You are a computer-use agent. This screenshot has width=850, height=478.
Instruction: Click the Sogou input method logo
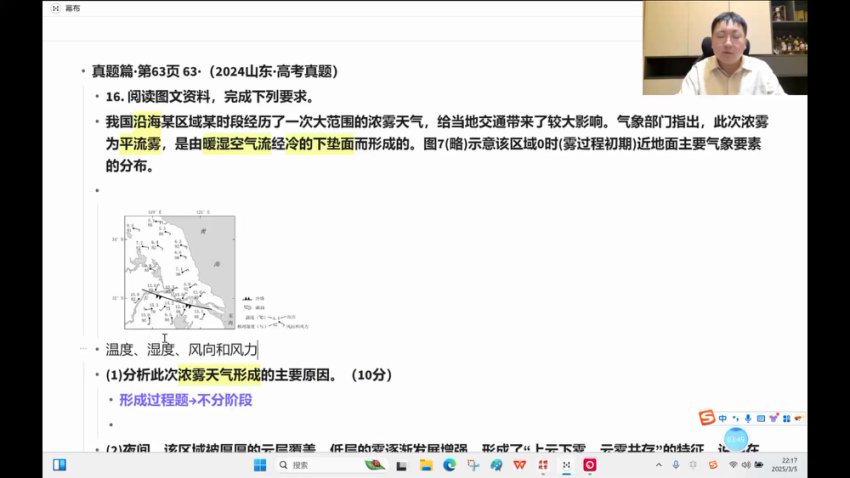(x=706, y=417)
